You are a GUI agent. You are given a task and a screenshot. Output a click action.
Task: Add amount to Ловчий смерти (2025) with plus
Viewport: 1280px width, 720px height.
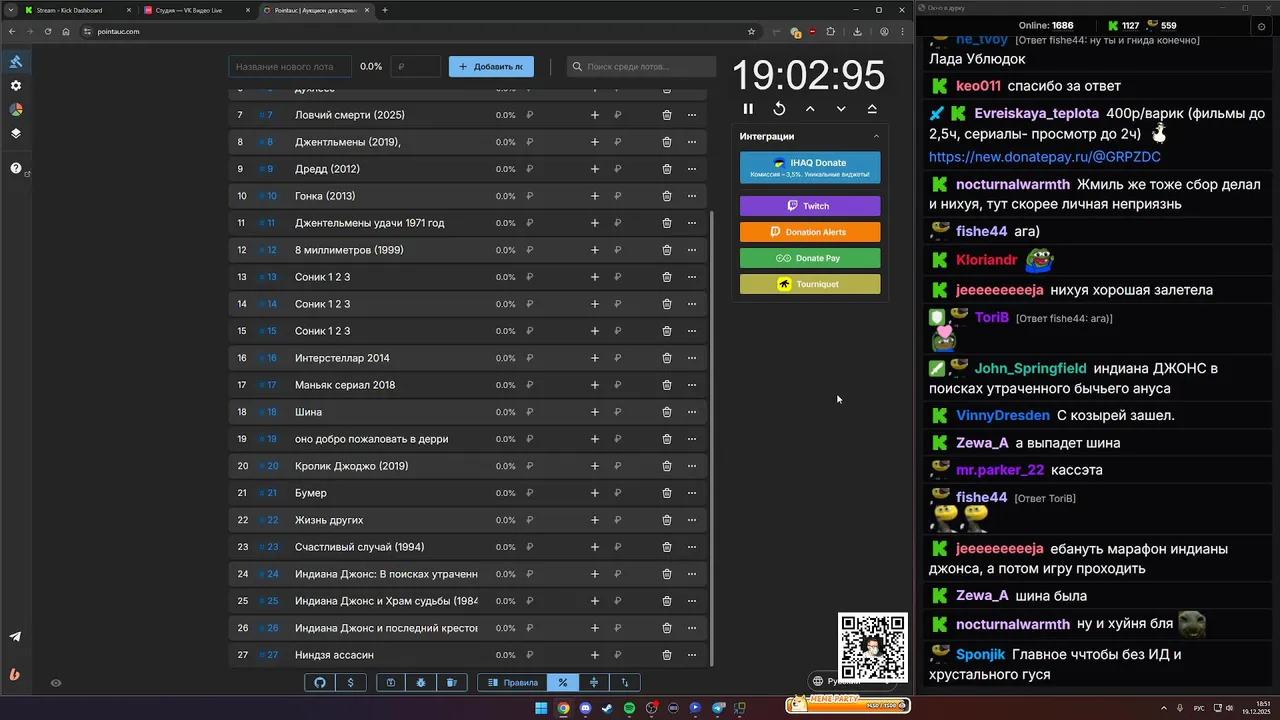(x=595, y=115)
